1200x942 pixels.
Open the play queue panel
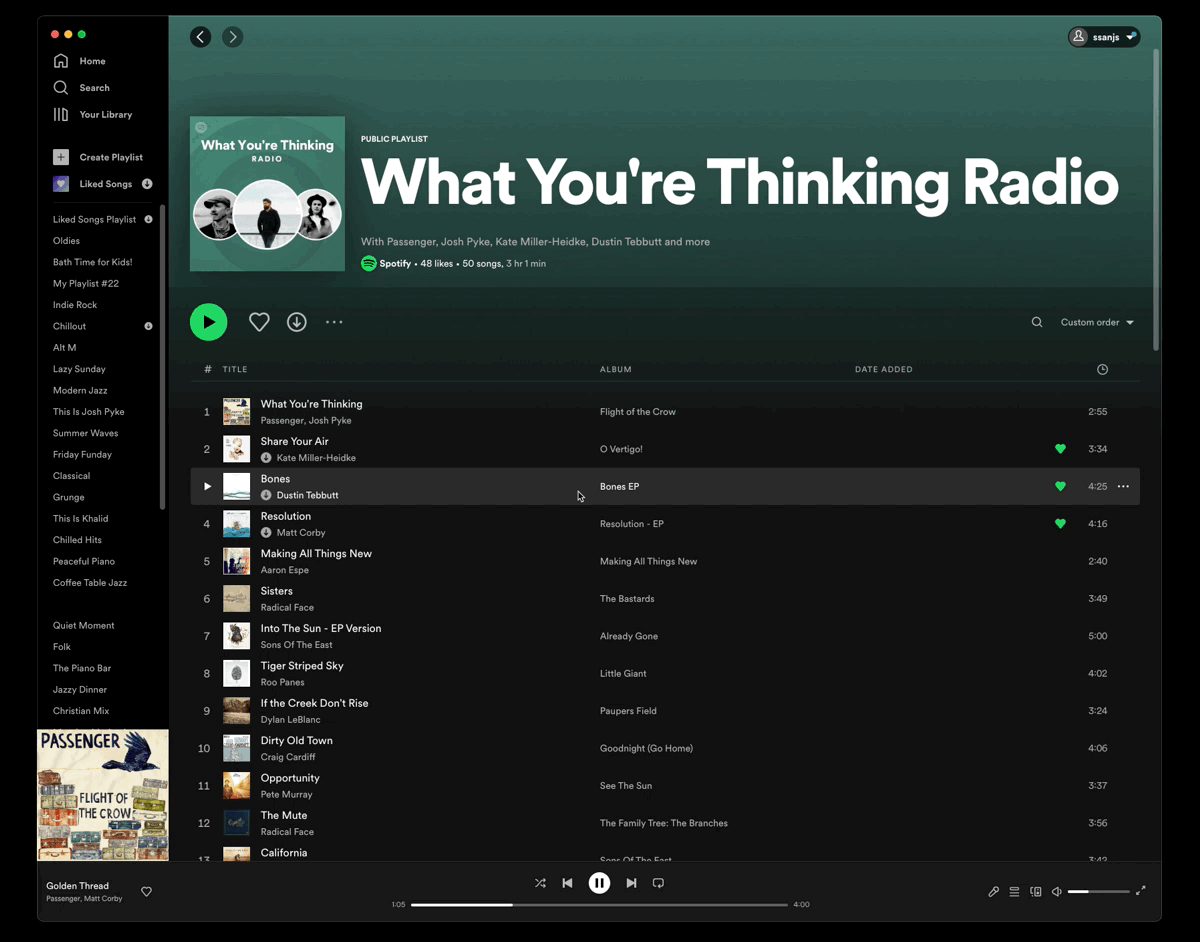[x=1013, y=891]
